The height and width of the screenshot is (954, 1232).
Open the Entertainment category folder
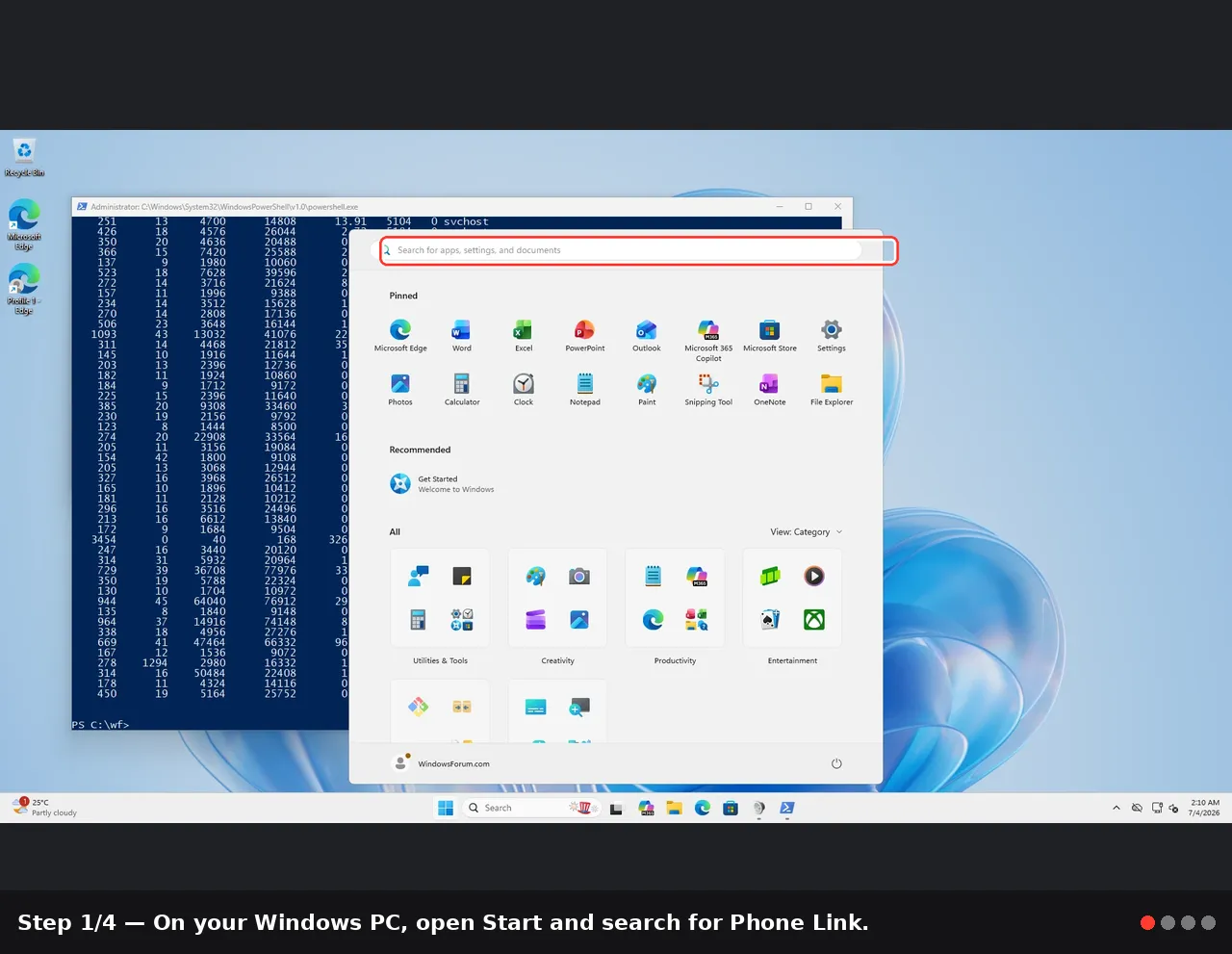tap(793, 607)
